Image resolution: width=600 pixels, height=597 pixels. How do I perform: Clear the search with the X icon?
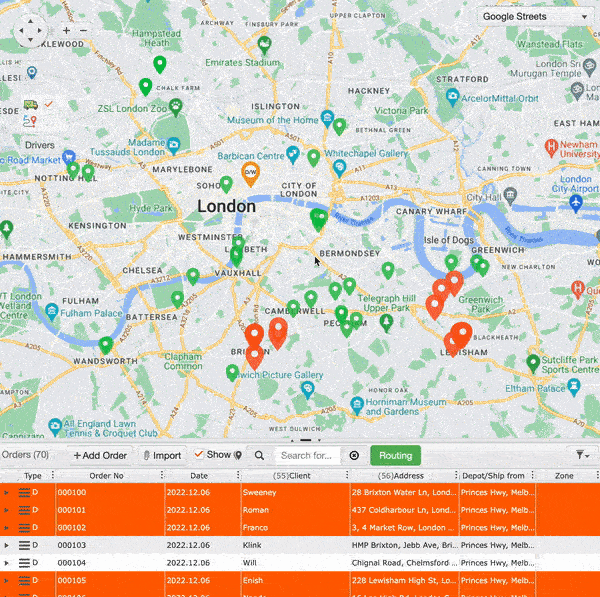pyautogui.click(x=354, y=455)
